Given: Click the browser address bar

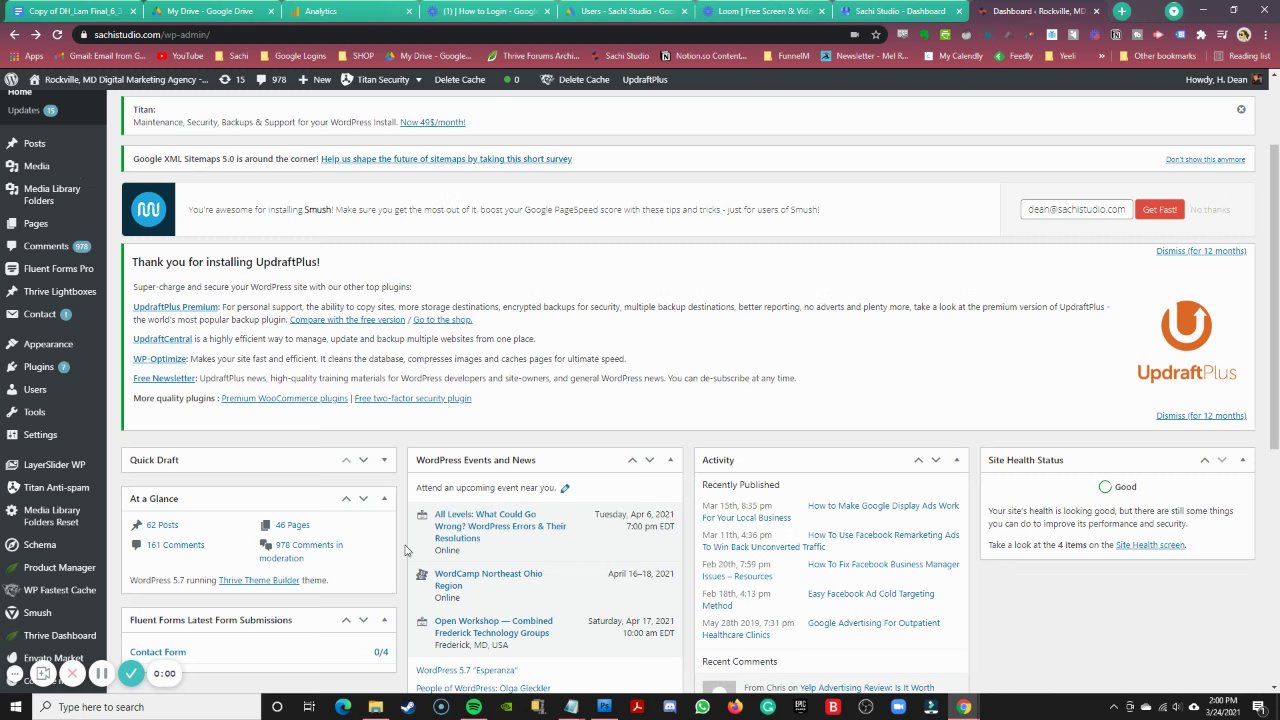Looking at the screenshot, I should (470, 34).
